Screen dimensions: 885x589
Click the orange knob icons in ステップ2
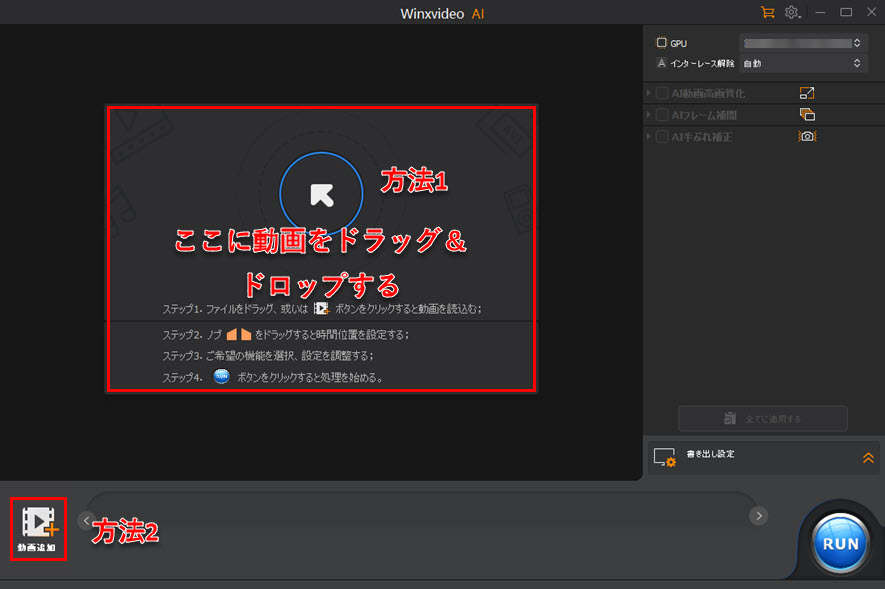239,335
